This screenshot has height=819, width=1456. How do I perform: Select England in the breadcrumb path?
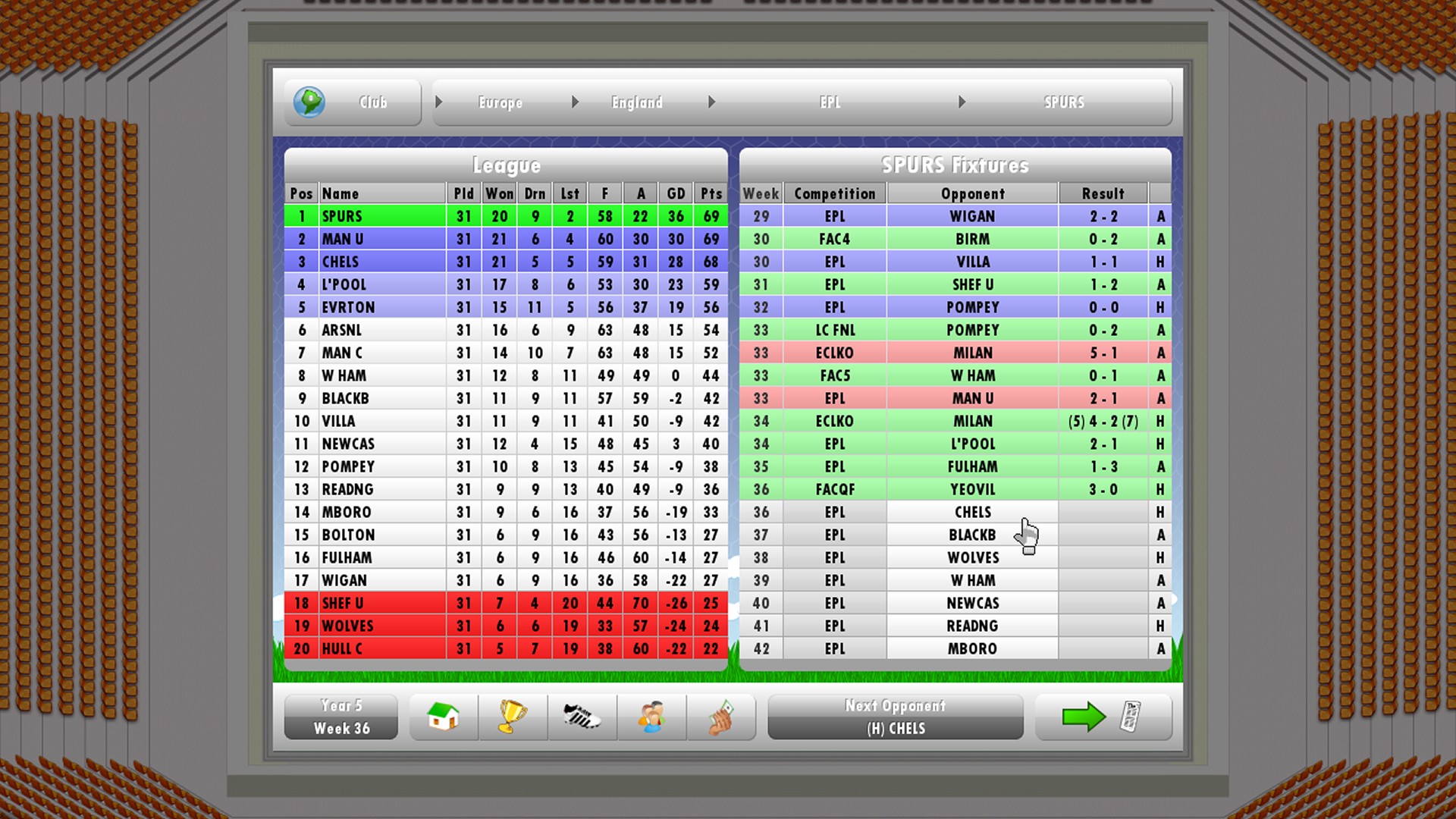(x=638, y=102)
